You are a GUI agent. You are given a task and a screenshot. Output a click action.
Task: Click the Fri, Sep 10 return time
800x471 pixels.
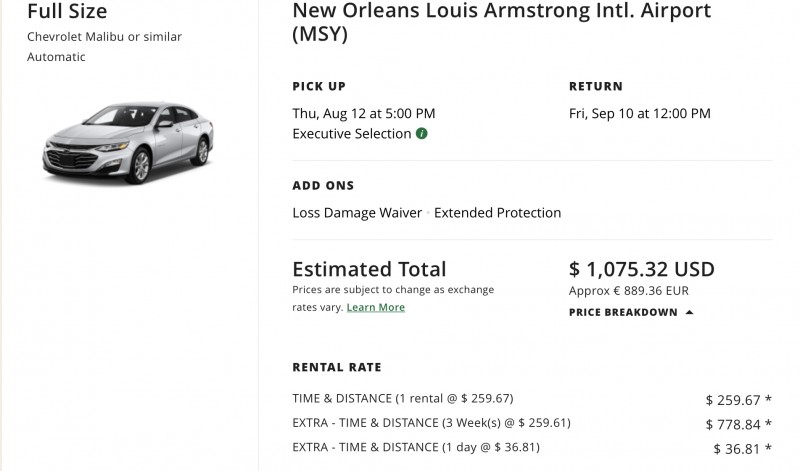tap(639, 113)
